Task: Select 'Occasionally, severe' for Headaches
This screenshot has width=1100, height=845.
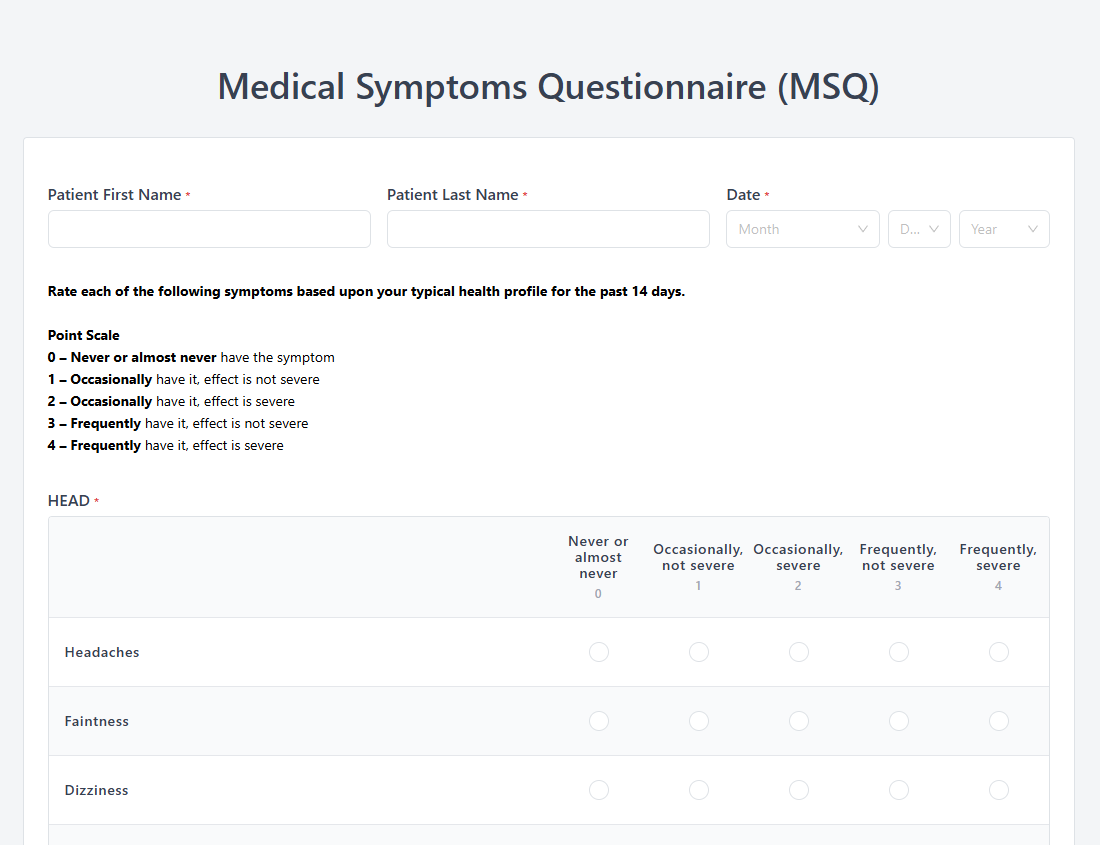Action: [x=799, y=652]
